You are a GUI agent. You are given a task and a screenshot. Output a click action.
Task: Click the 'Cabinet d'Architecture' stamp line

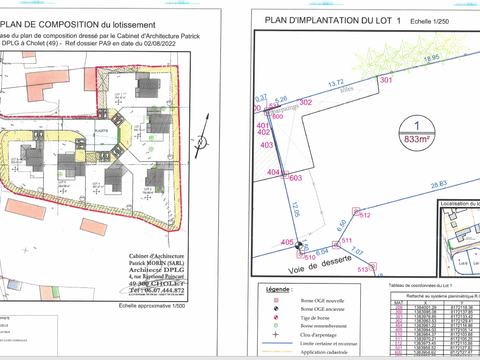pos(156,256)
